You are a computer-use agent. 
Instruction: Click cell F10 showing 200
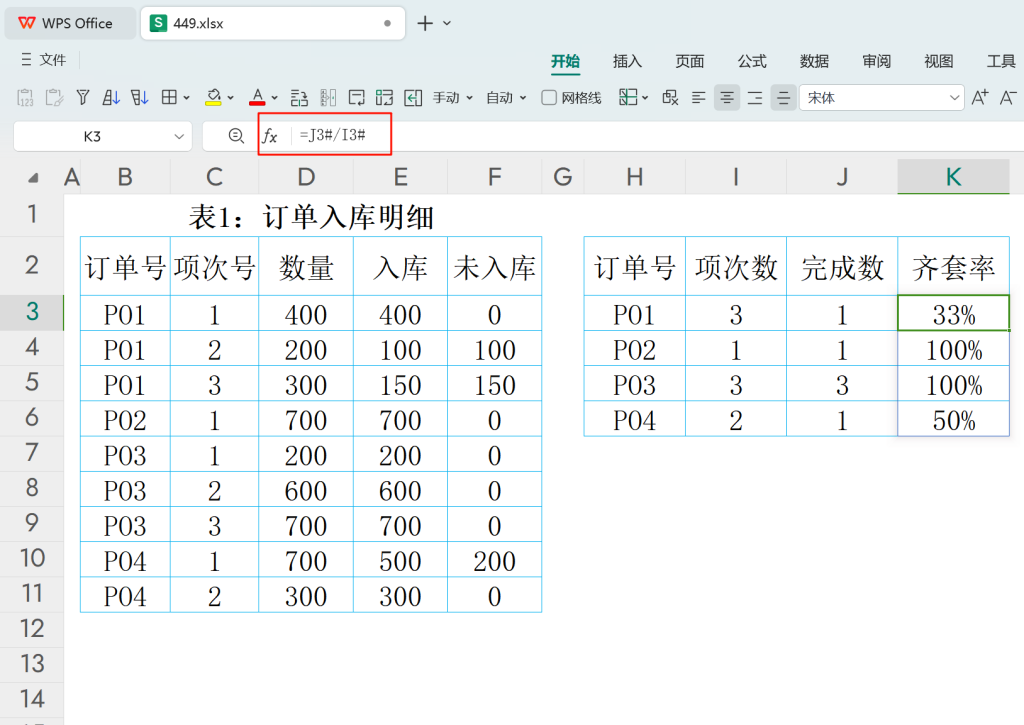(494, 559)
